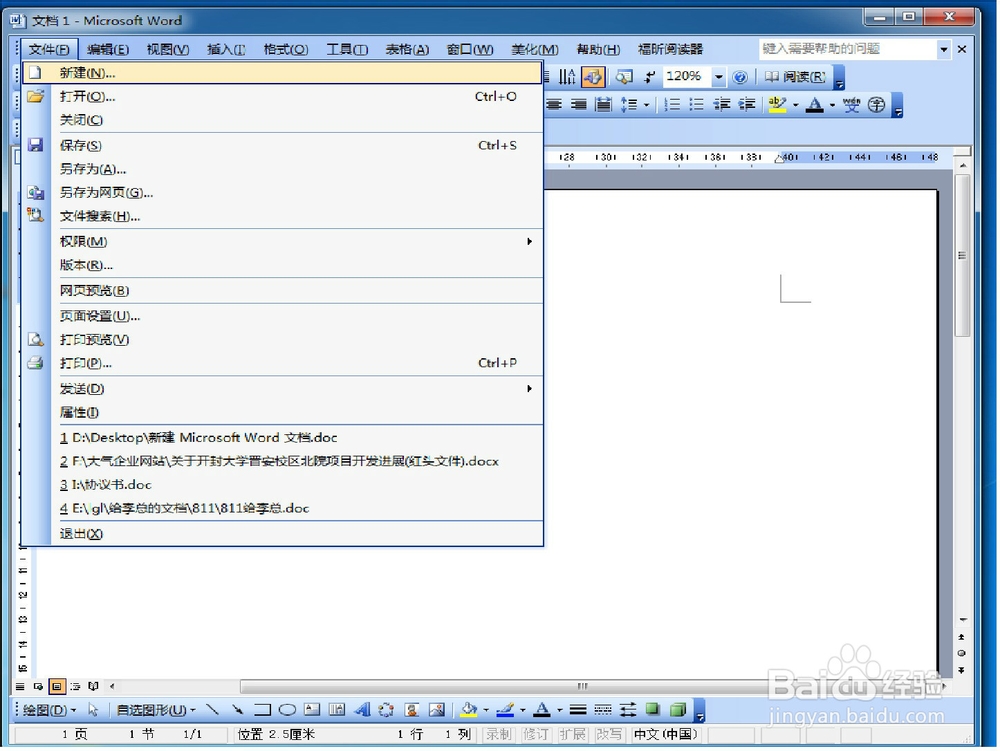This screenshot has width=1000, height=751.
Task: Insert a diagram or organization chart
Action: point(386,710)
